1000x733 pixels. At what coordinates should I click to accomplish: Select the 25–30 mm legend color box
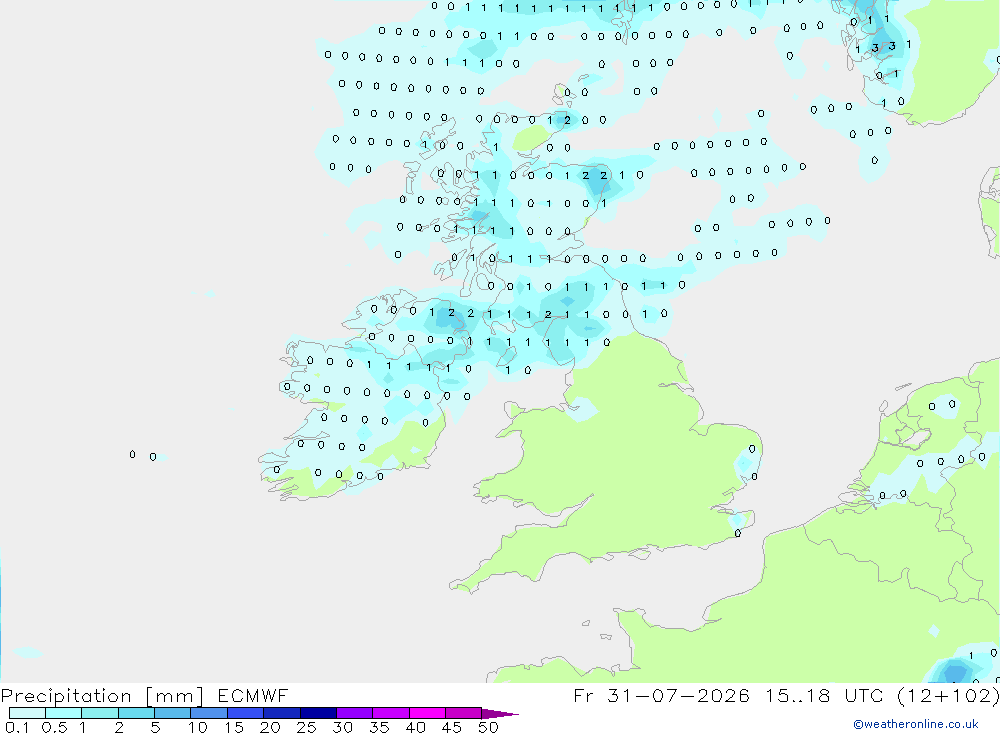pos(318,713)
